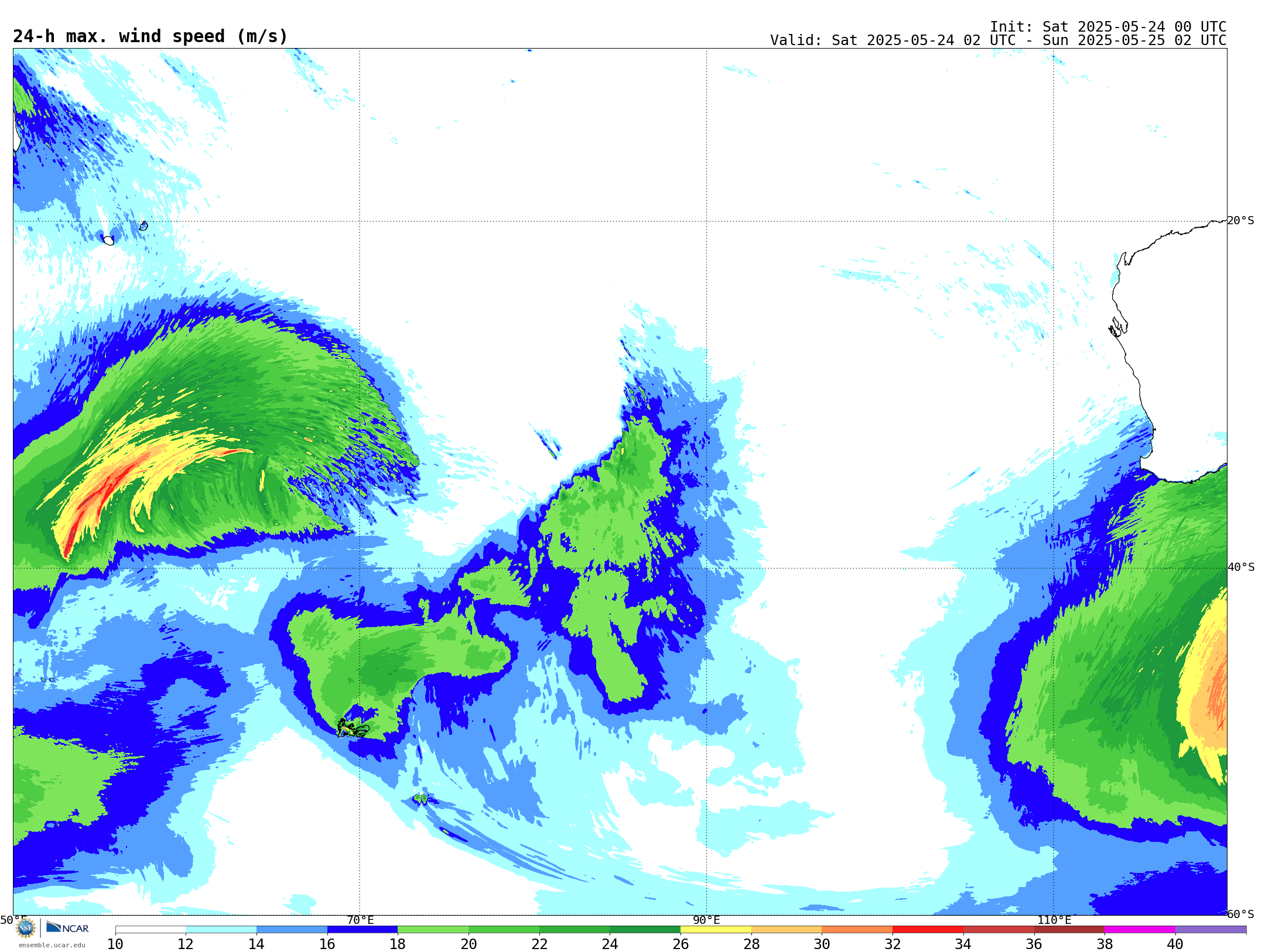
Task: Click the 70°E longitude label
Action: pos(360,920)
